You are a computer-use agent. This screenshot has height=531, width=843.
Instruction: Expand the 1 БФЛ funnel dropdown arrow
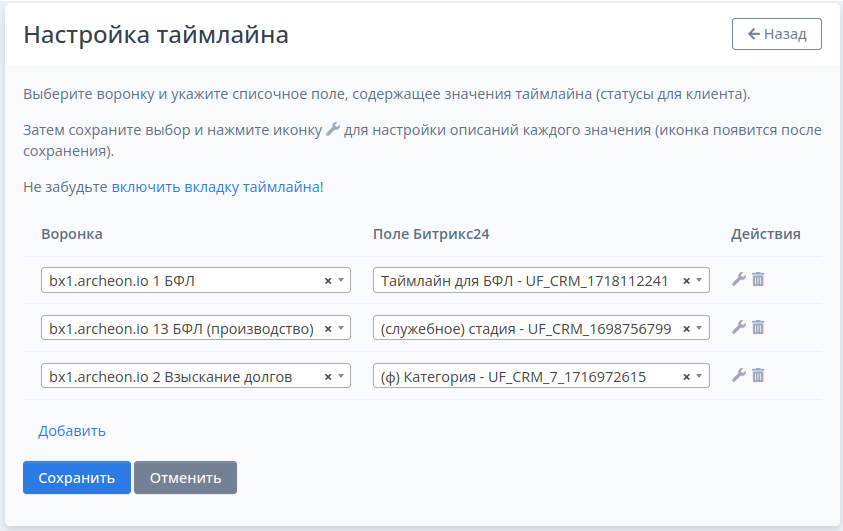[x=341, y=280]
